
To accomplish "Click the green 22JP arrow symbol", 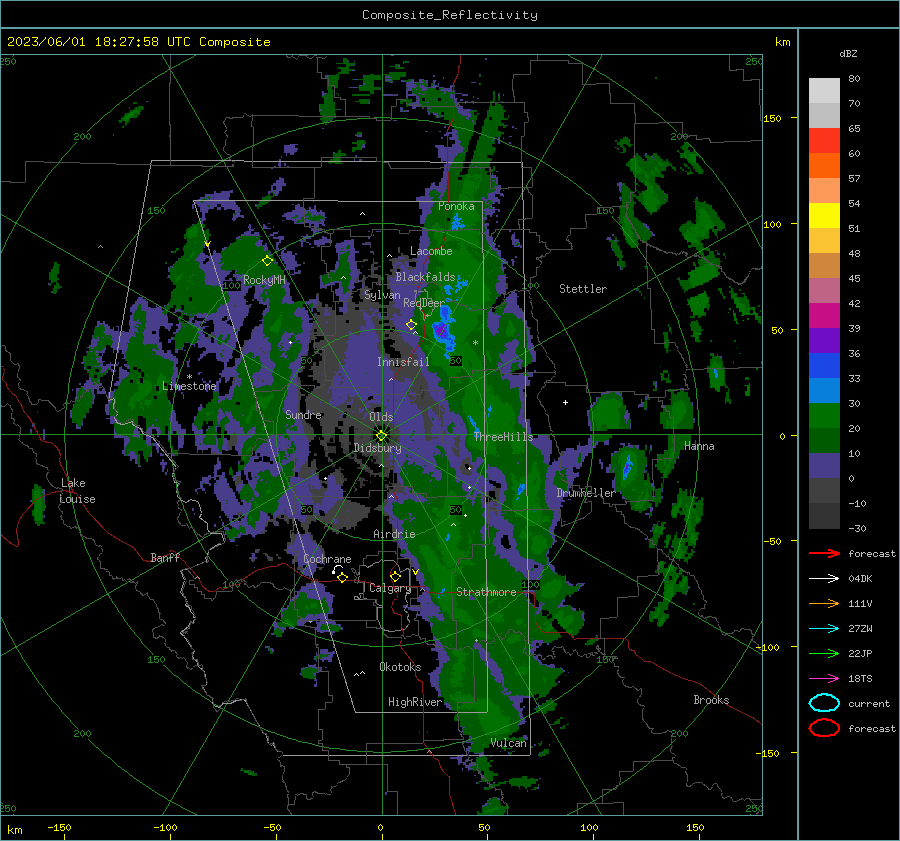I will click(824, 653).
